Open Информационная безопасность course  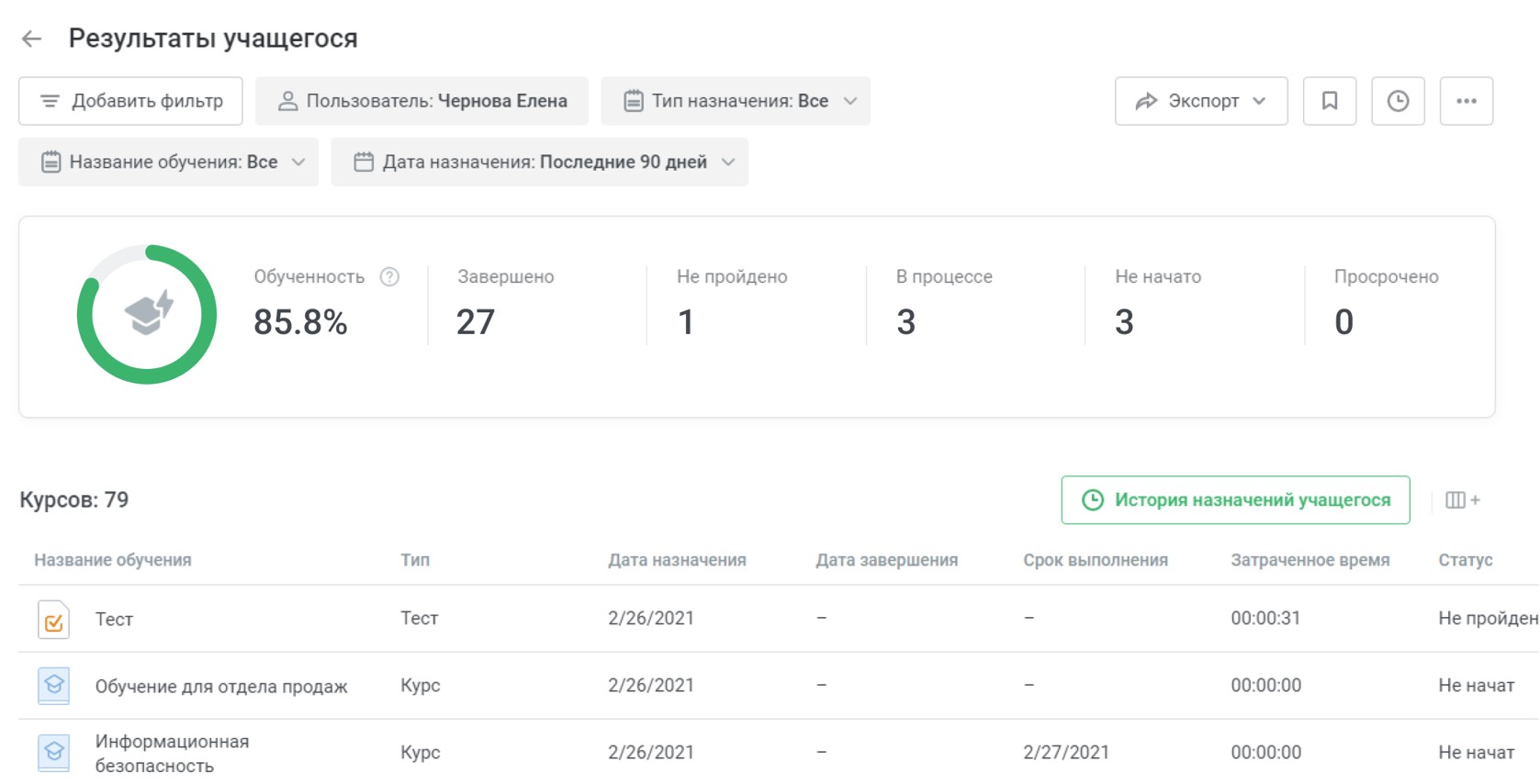coord(172,753)
